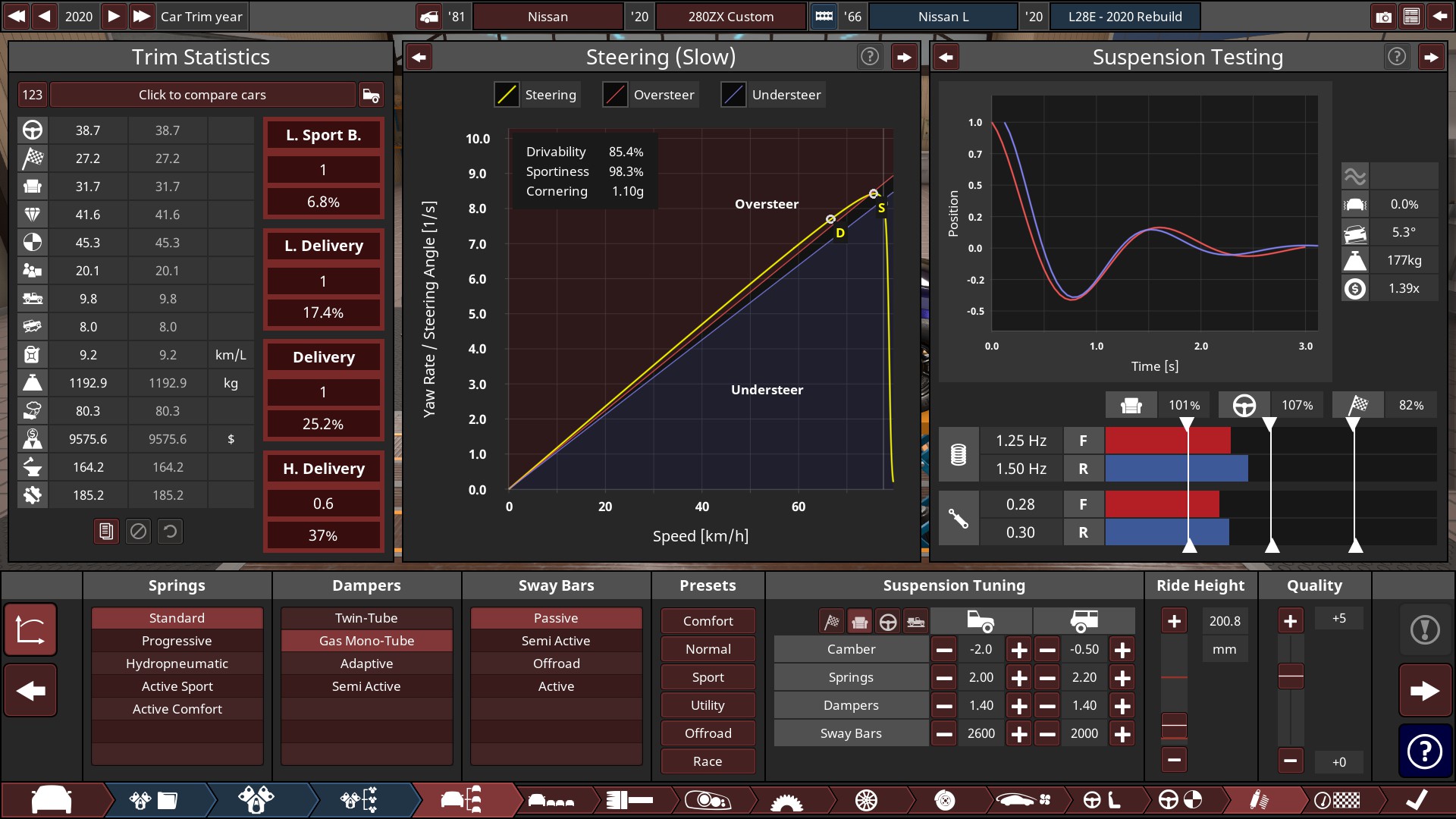Open the 280ZX Custom trim tab

point(730,17)
